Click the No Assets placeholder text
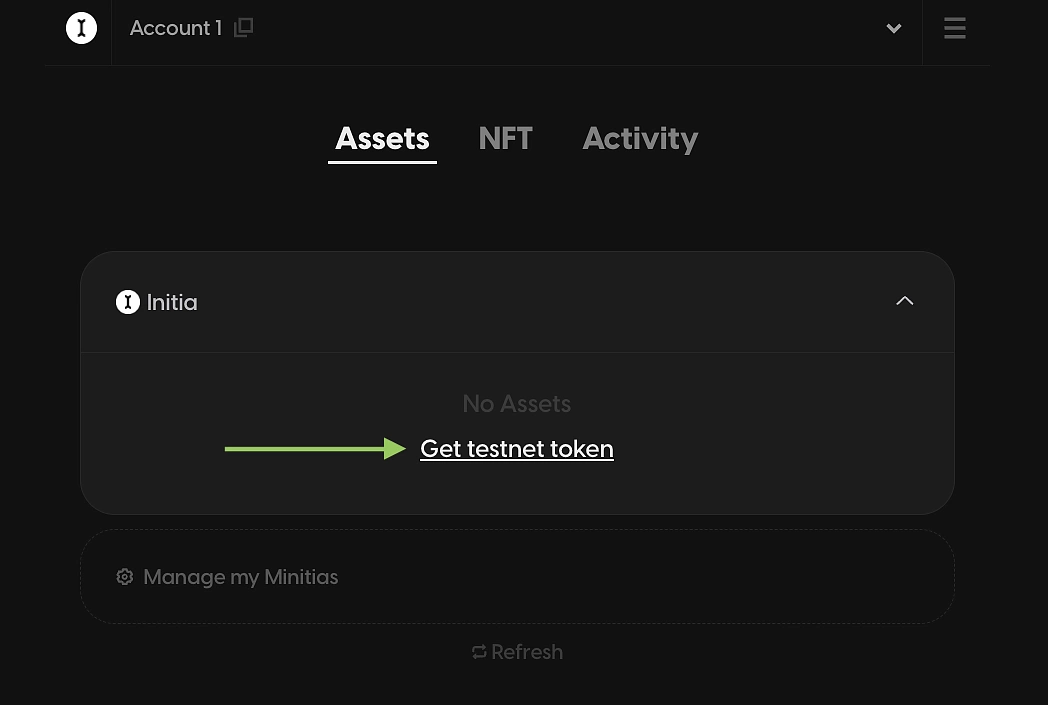 517,404
